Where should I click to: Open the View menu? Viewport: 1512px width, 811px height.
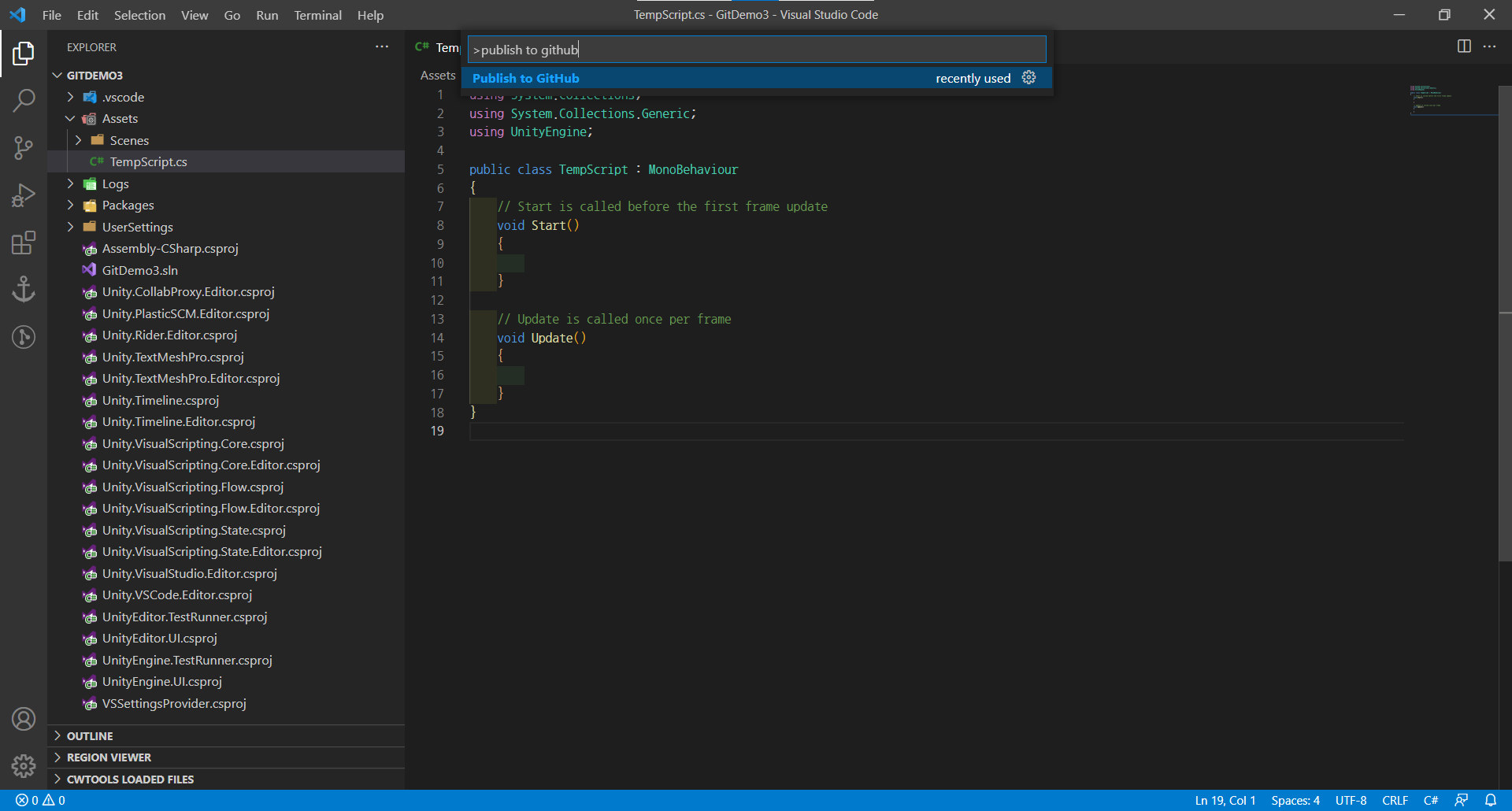tap(195, 15)
